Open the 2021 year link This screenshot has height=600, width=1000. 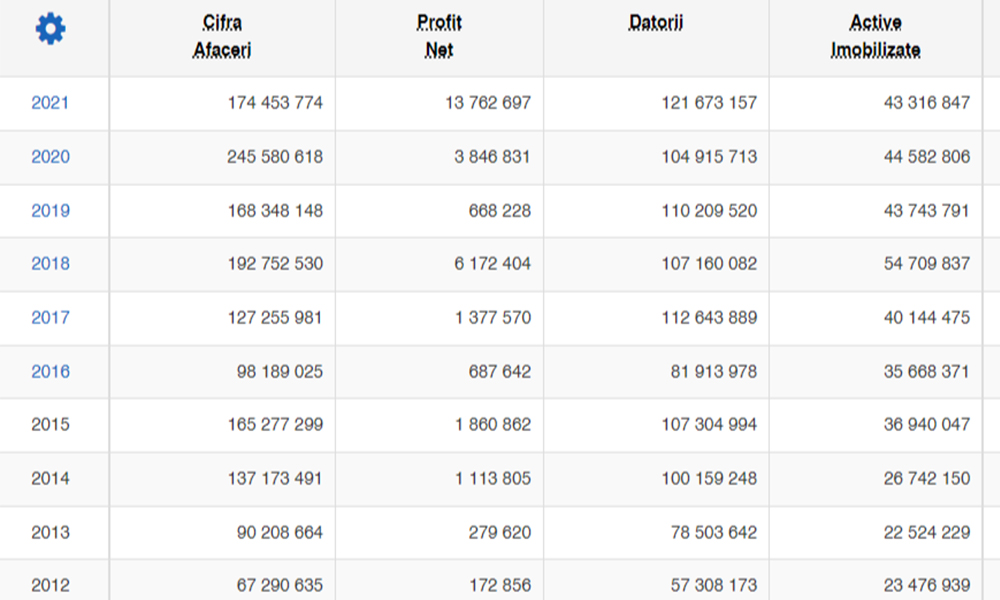point(50,103)
